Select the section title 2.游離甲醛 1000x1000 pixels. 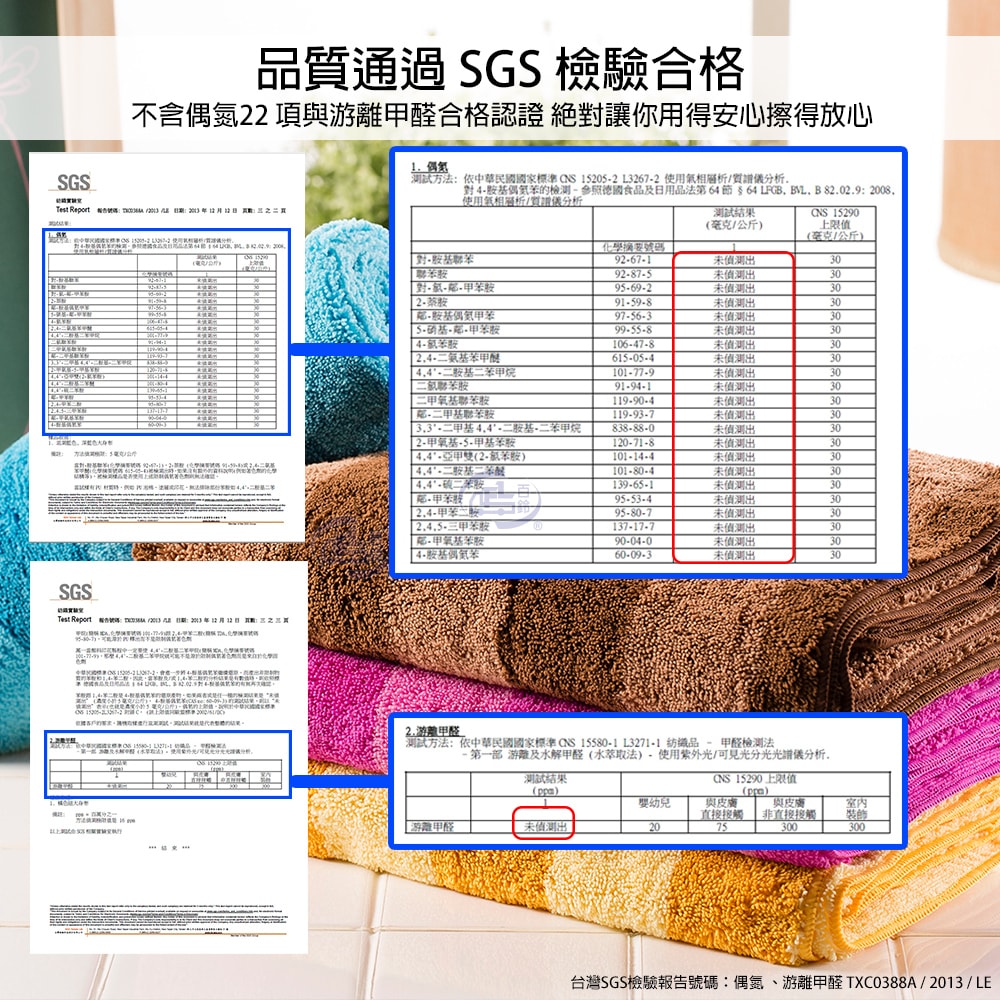point(433,731)
